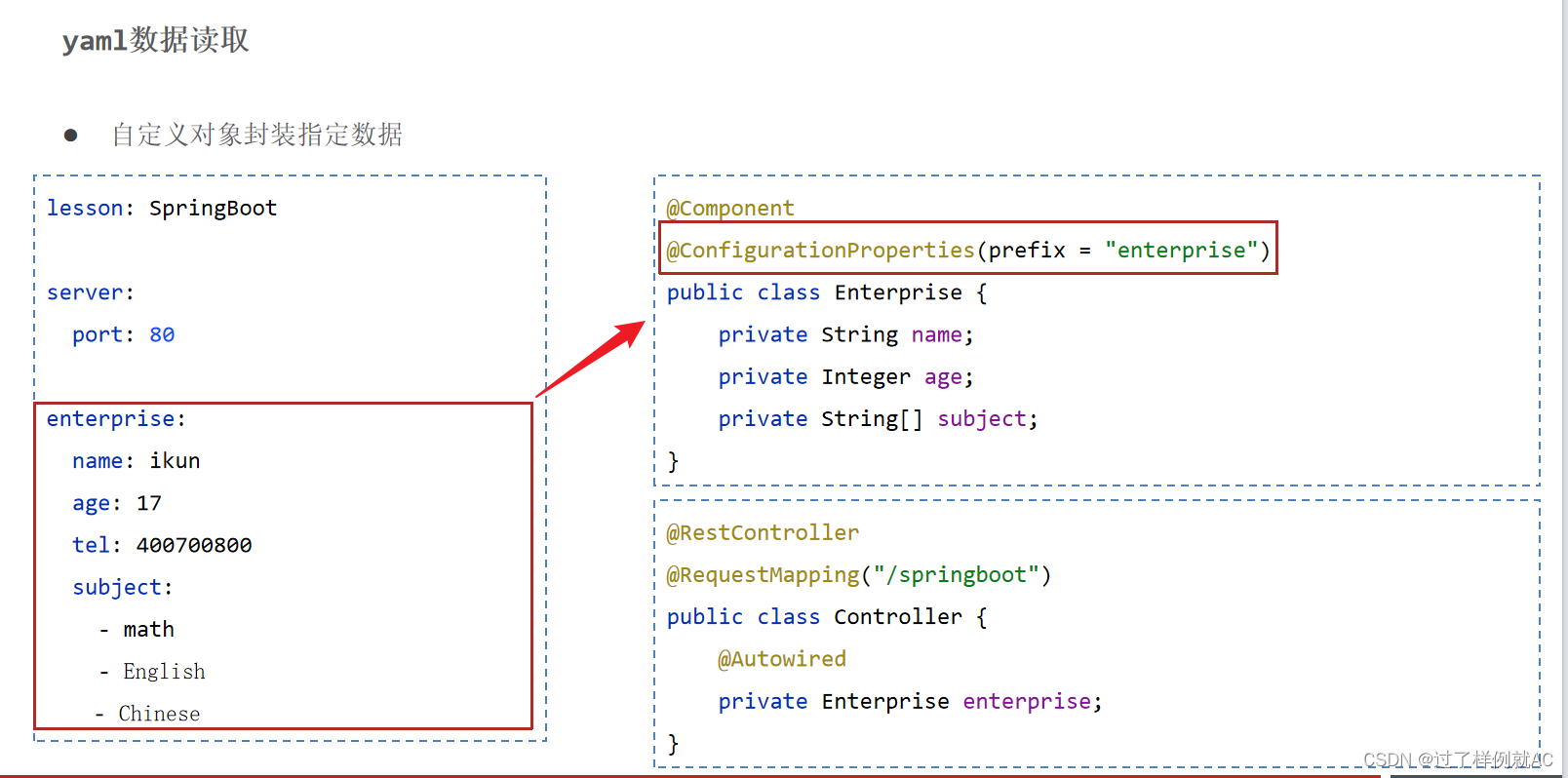Click the line "tel: 400700800"
Viewport: 1568px width, 778px height.
tap(162, 545)
